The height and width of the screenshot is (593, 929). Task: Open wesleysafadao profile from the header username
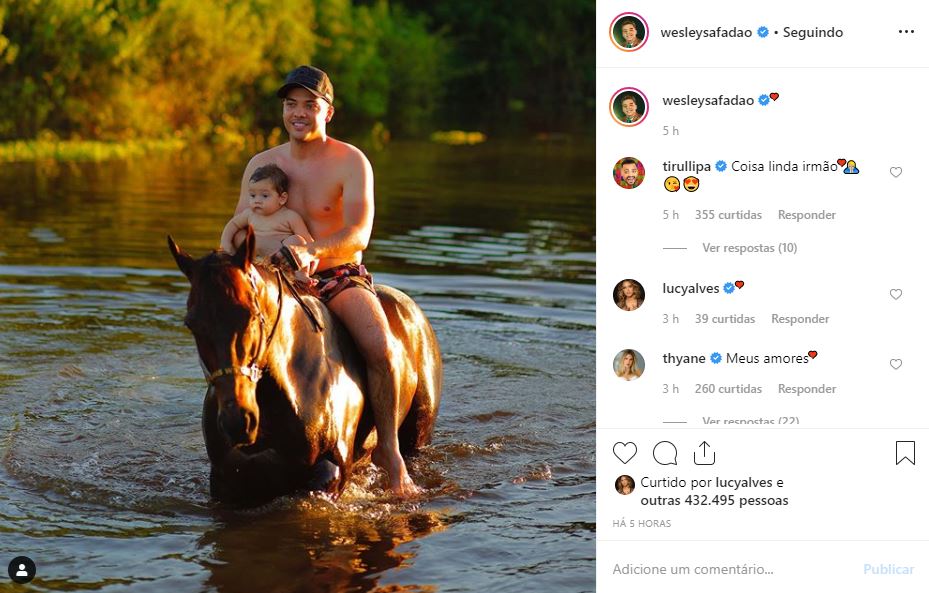tap(707, 32)
